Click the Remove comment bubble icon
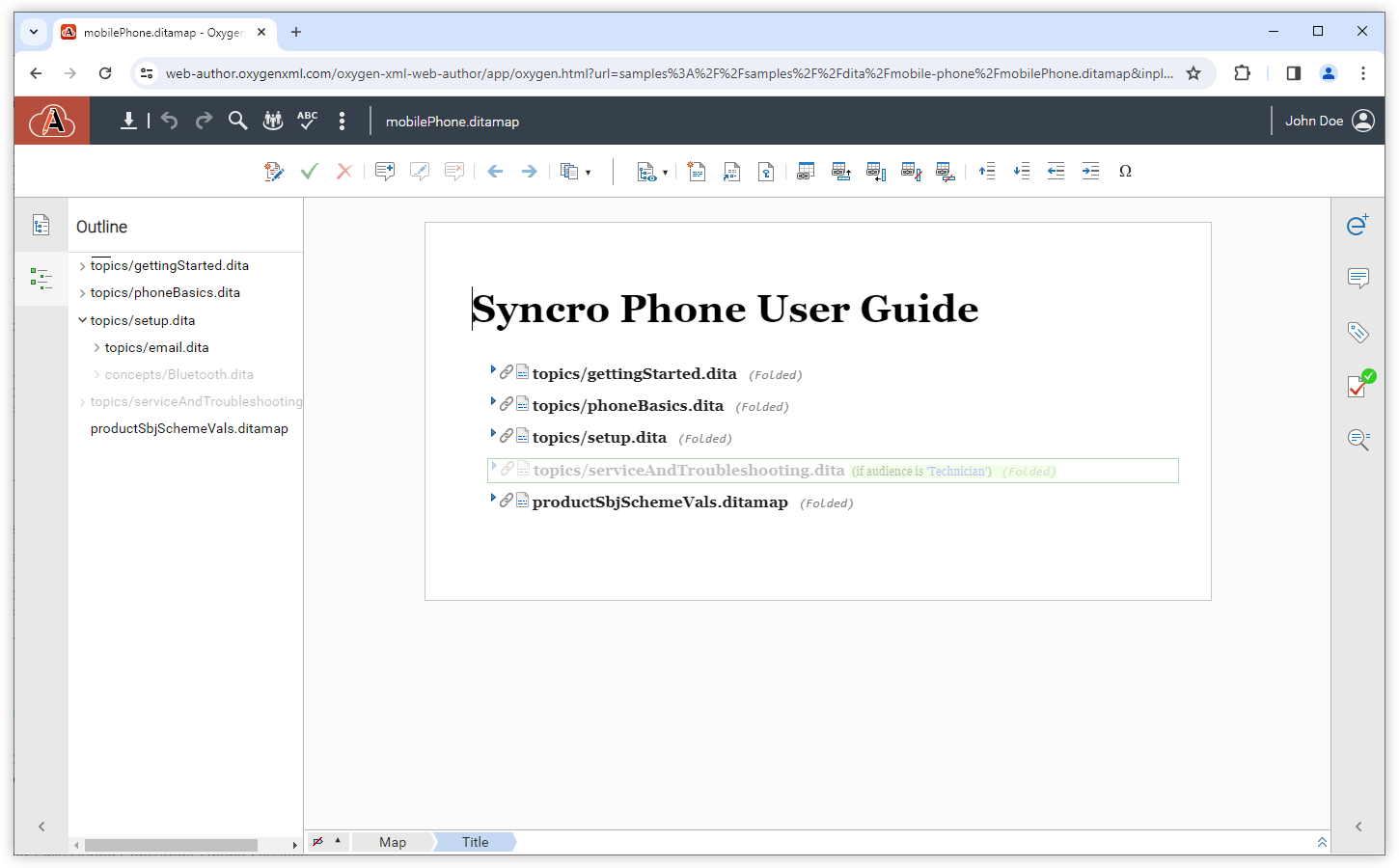Screen dimensions: 1399x868 tap(454, 172)
